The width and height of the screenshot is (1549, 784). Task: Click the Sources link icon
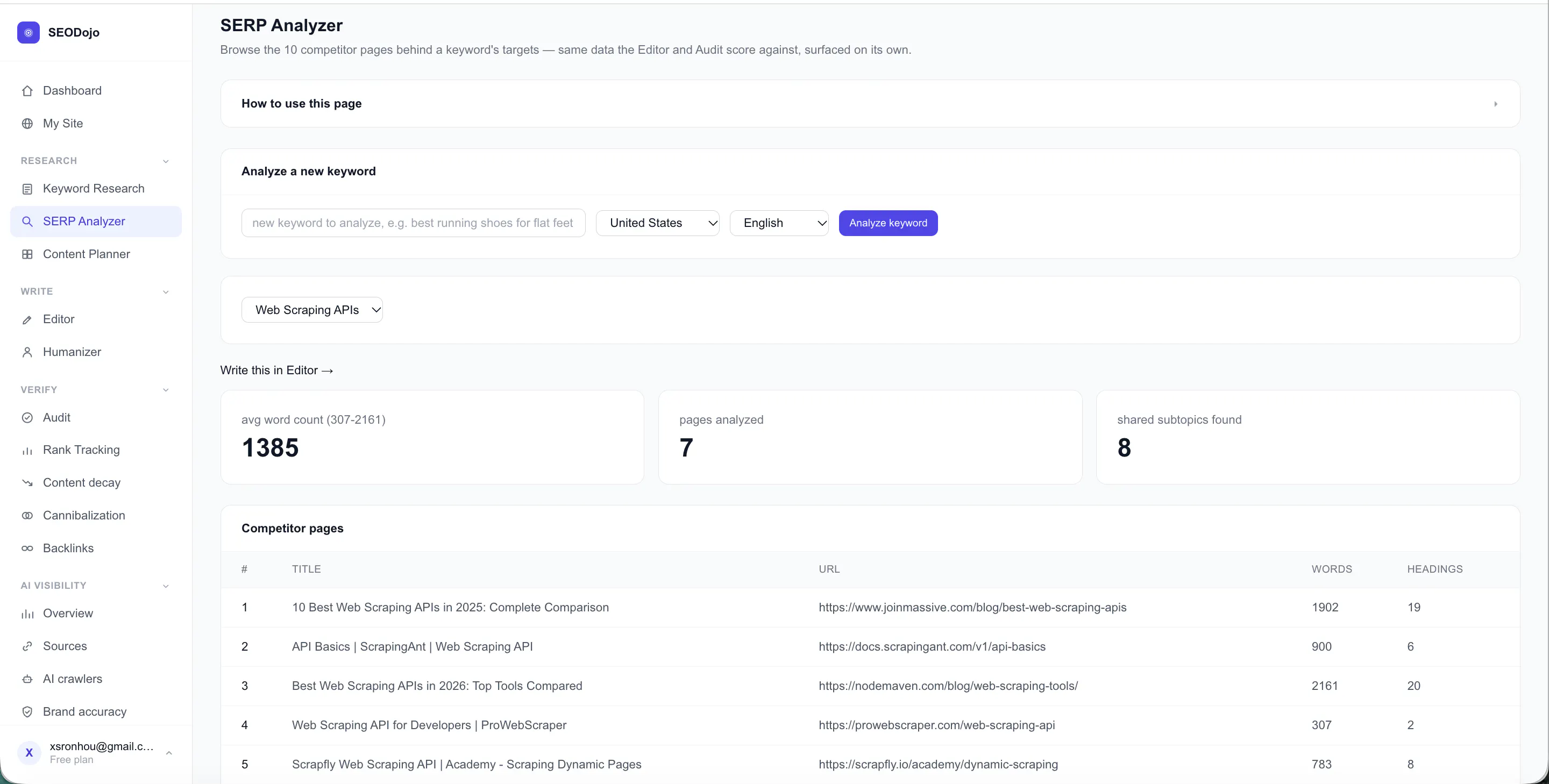click(x=27, y=646)
